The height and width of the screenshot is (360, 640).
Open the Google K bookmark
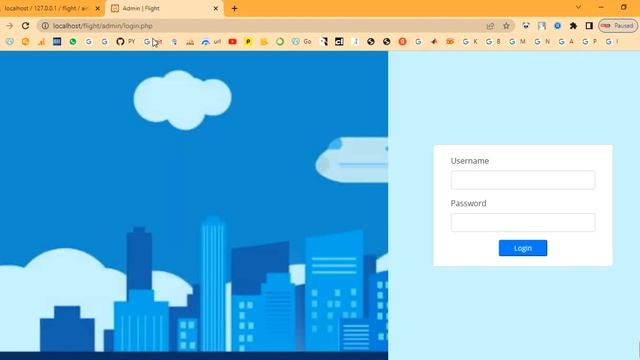pyautogui.click(x=470, y=41)
